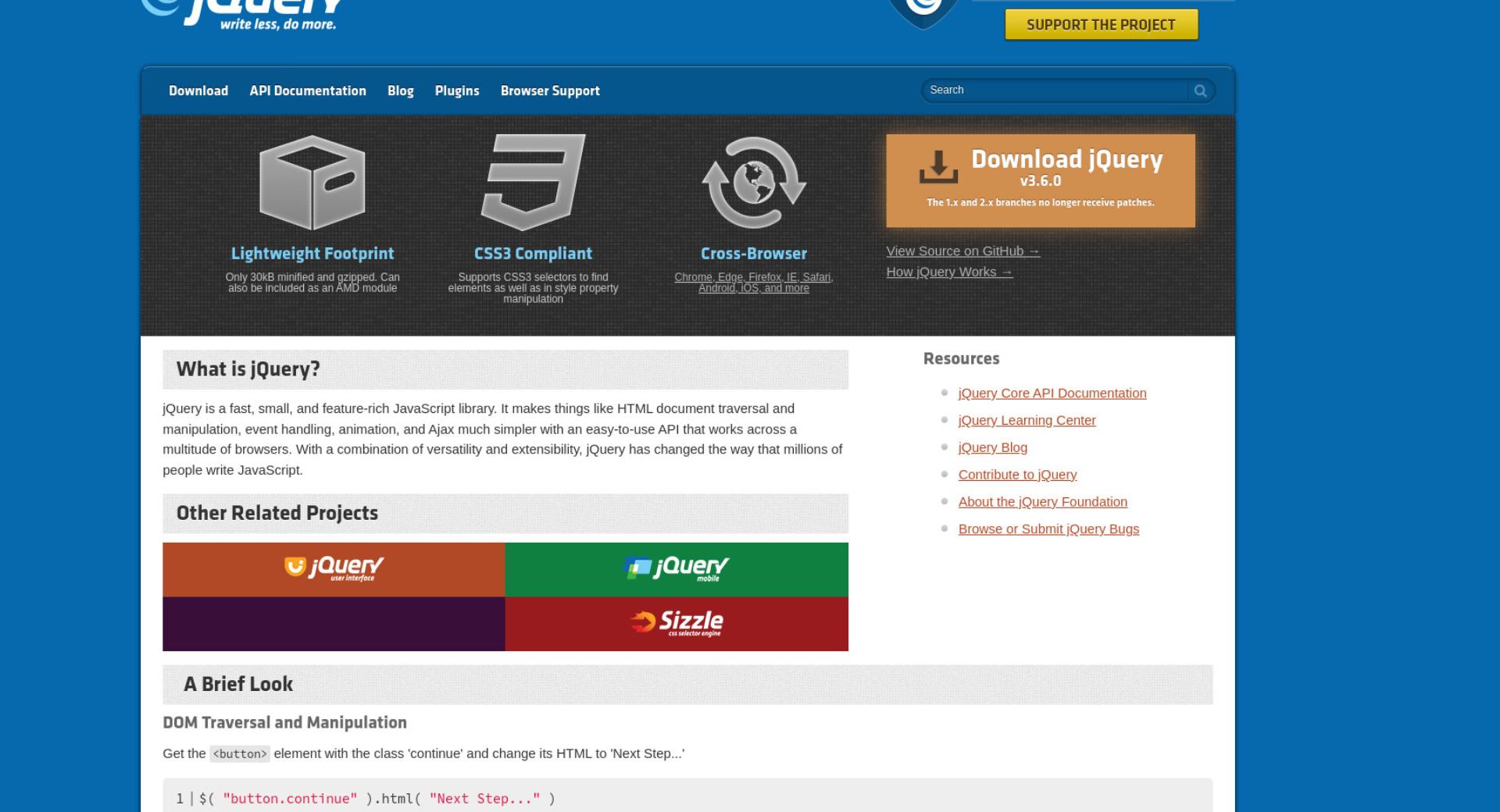Open How jQuery Works link
The width and height of the screenshot is (1500, 812).
pos(949,272)
